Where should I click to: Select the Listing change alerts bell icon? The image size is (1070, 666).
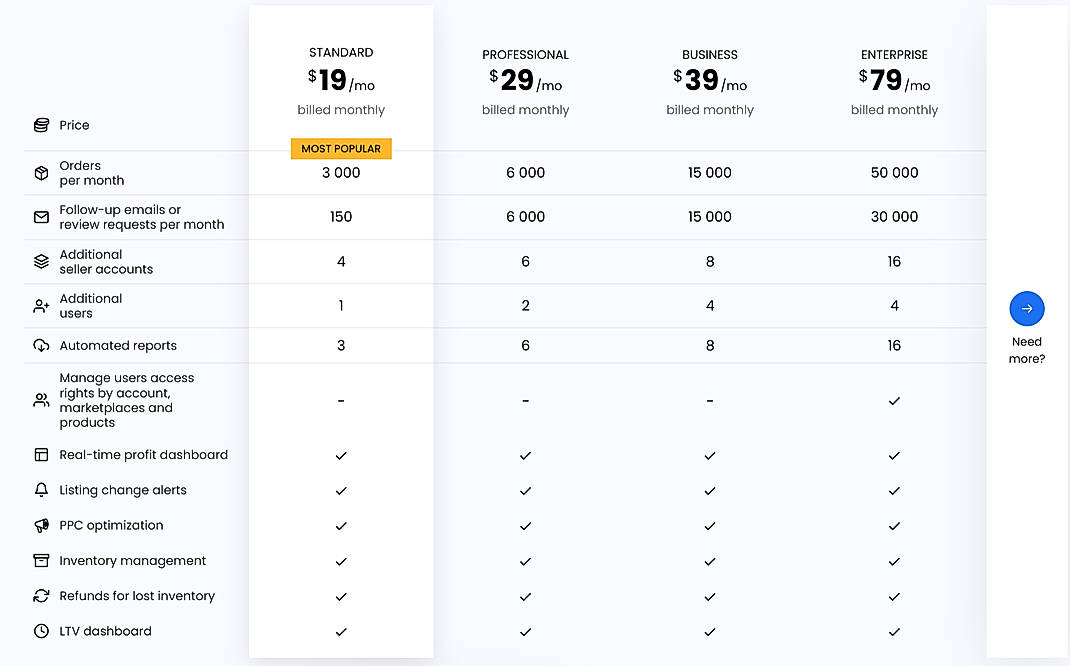click(x=40, y=490)
